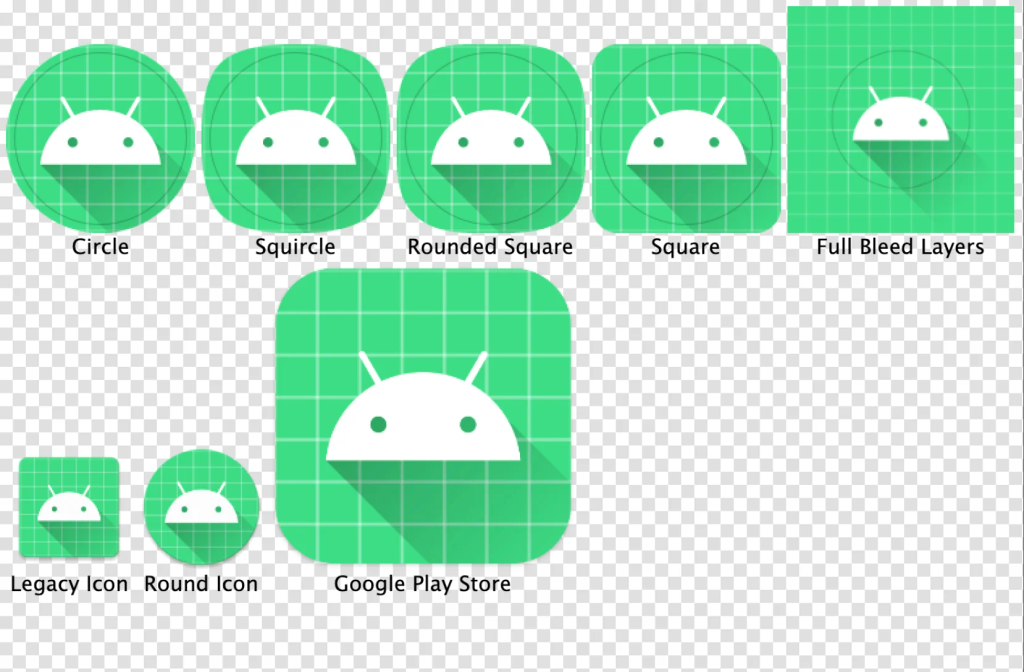This screenshot has width=1024, height=672.
Task: Choose the Square icon preview
Action: point(686,138)
